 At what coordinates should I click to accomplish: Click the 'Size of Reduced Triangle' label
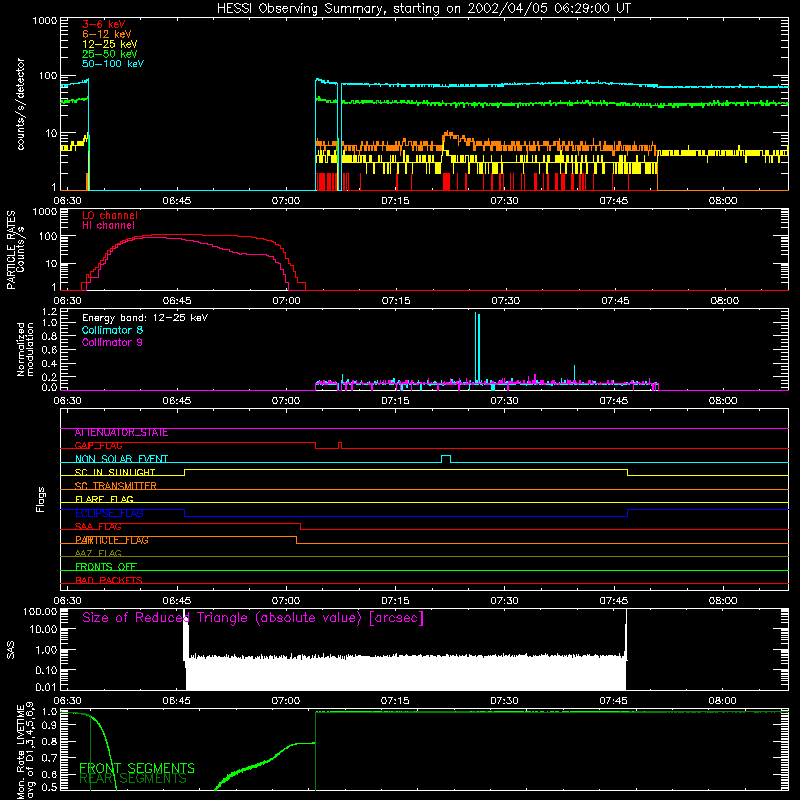pos(253,618)
